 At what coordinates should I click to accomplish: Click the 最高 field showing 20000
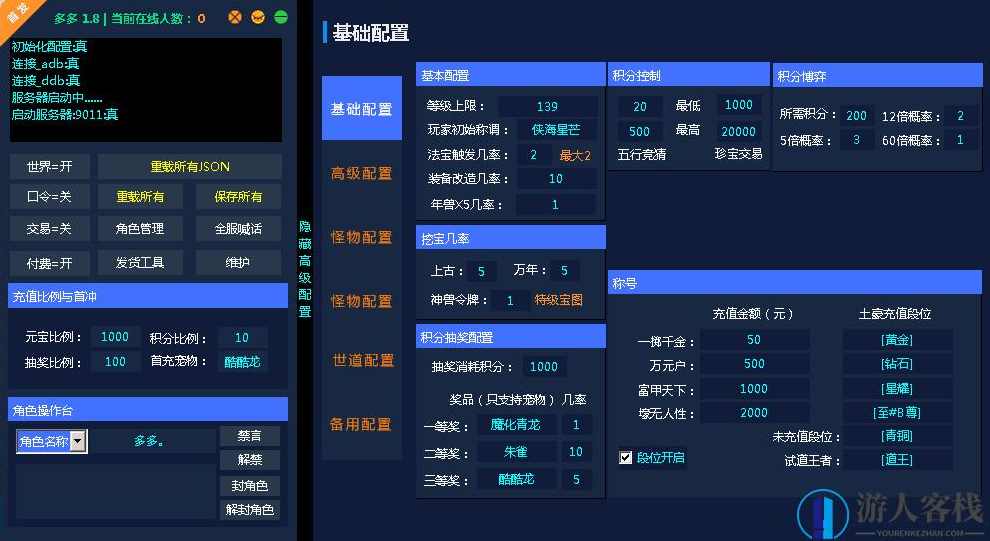738,131
